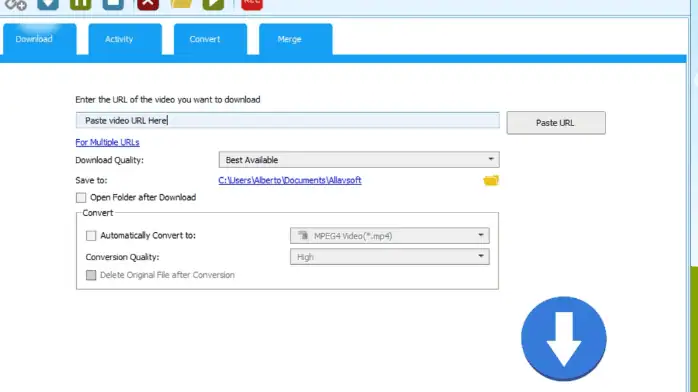Click the paste link add-URL toolbar icon

click(x=16, y=4)
